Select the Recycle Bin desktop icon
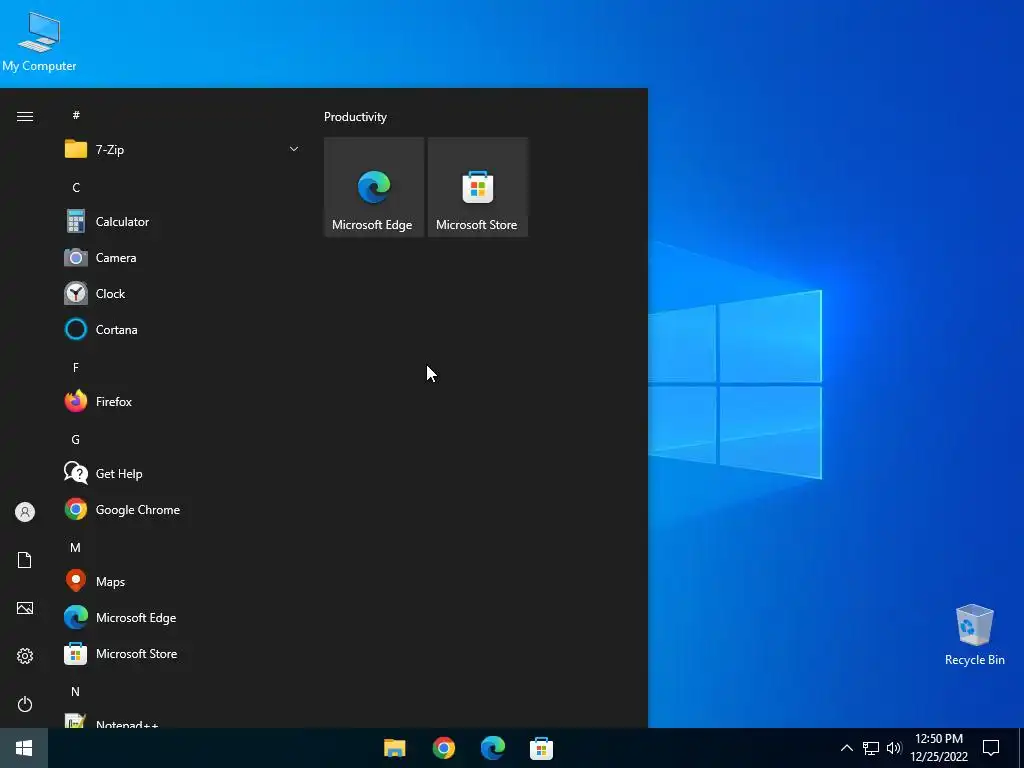Viewport: 1024px width, 768px height. (974, 634)
